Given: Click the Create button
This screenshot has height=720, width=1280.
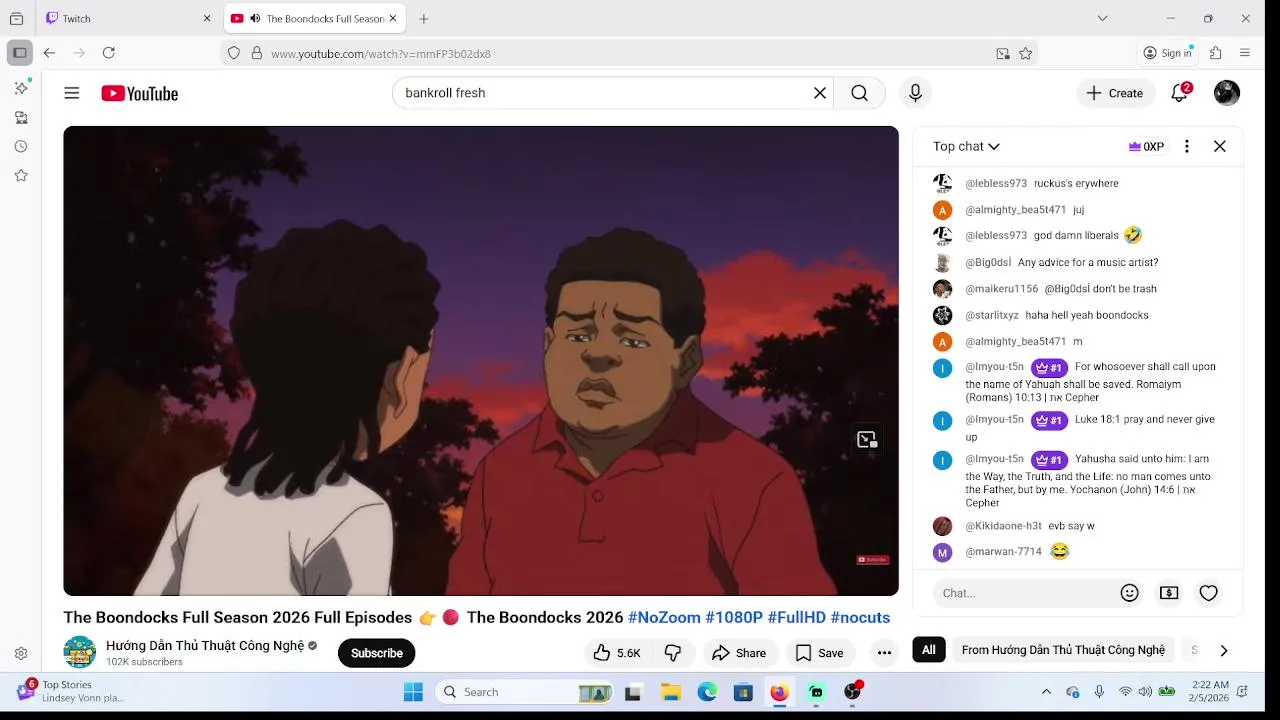Looking at the screenshot, I should tap(1116, 93).
